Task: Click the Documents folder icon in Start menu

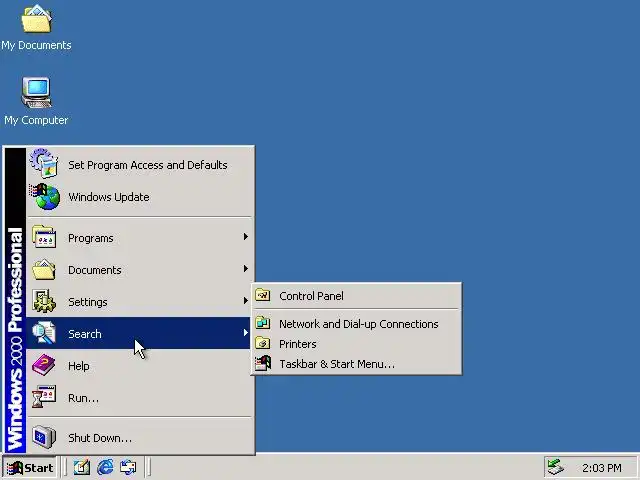Action: pyautogui.click(x=44, y=269)
